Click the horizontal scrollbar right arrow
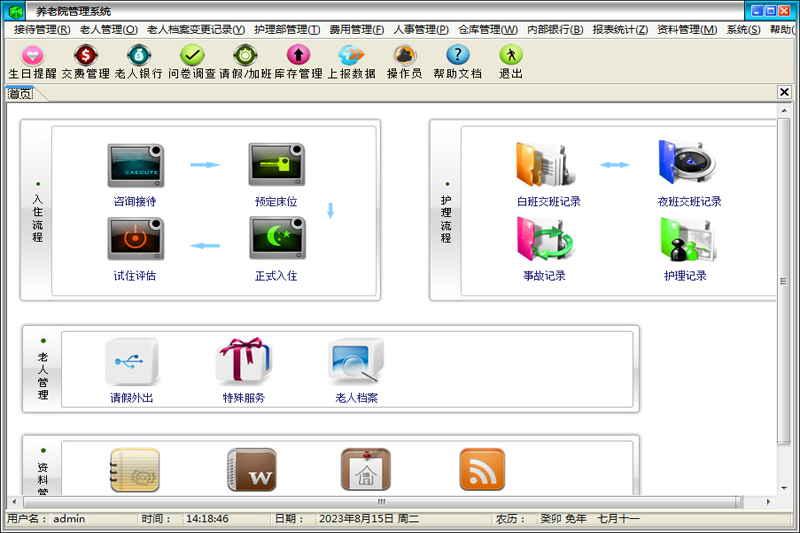 [768, 502]
